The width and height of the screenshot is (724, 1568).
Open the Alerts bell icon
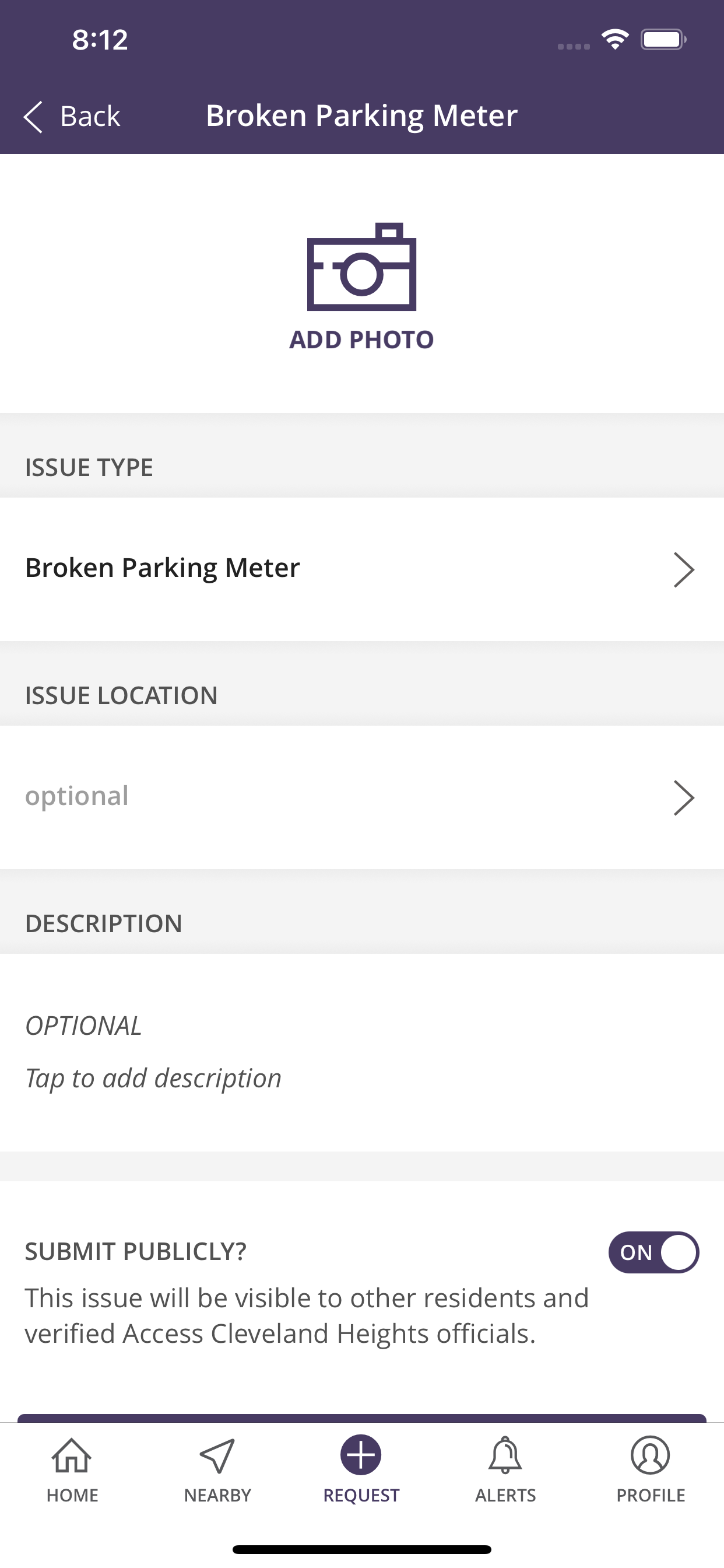(x=505, y=1455)
